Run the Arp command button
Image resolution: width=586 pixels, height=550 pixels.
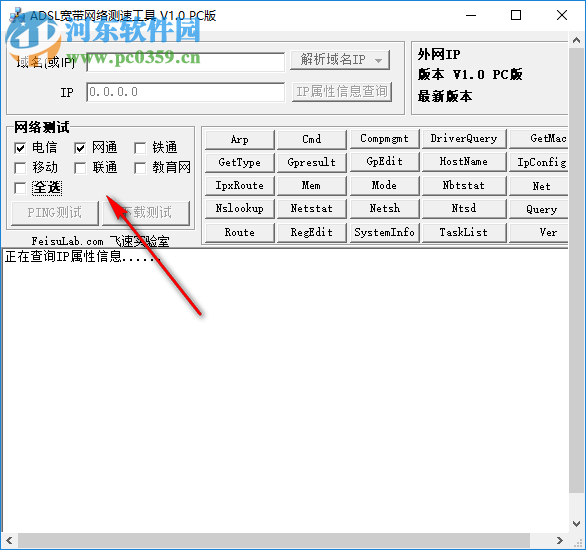click(240, 139)
